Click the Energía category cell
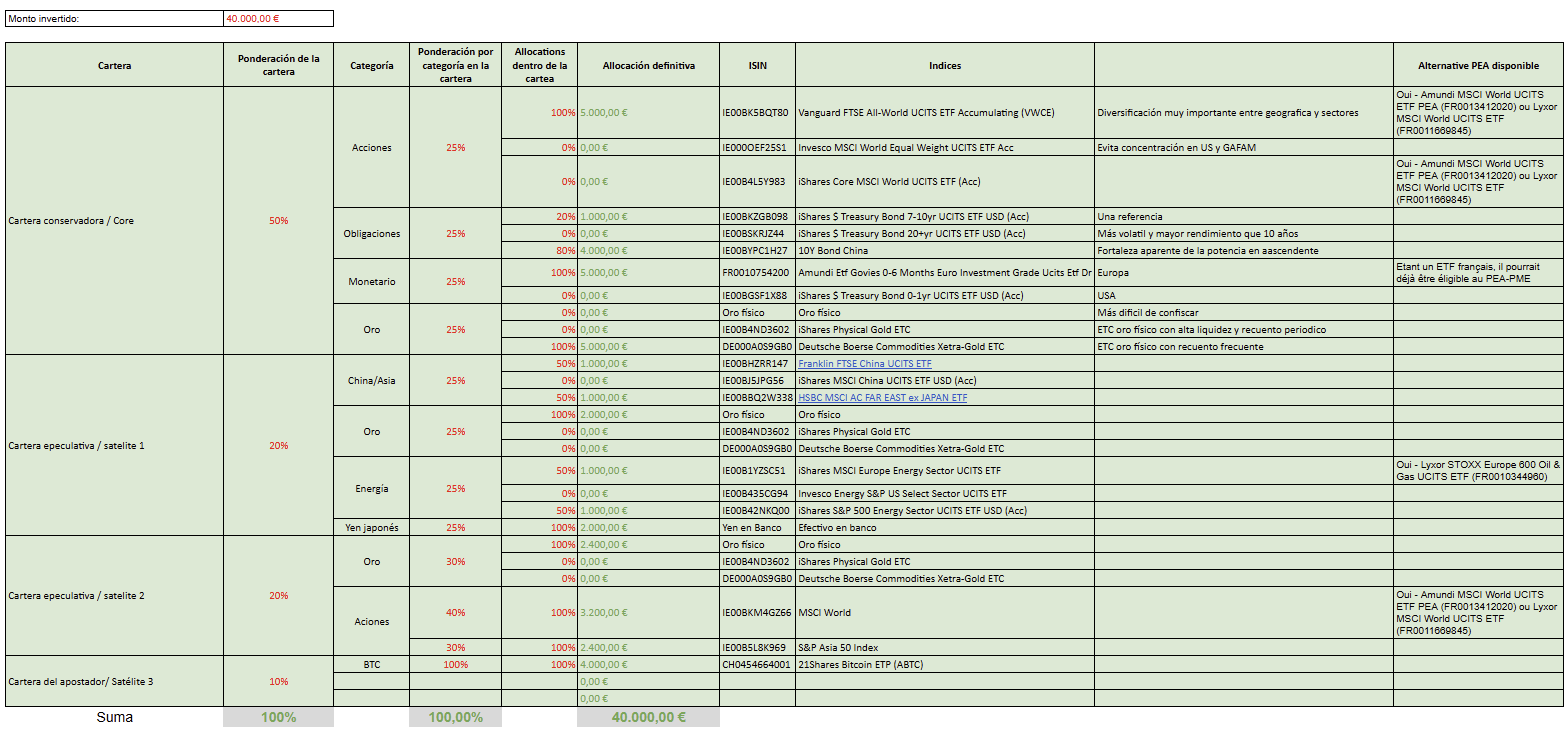This screenshot has width=1567, height=732. (371, 489)
